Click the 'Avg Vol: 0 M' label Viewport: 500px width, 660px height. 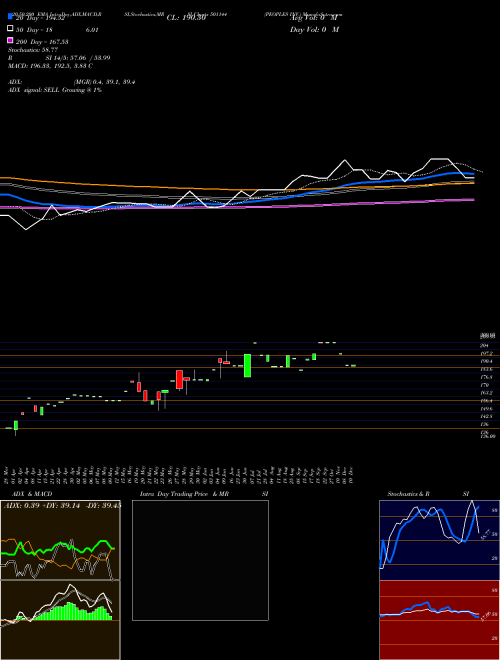point(314,18)
